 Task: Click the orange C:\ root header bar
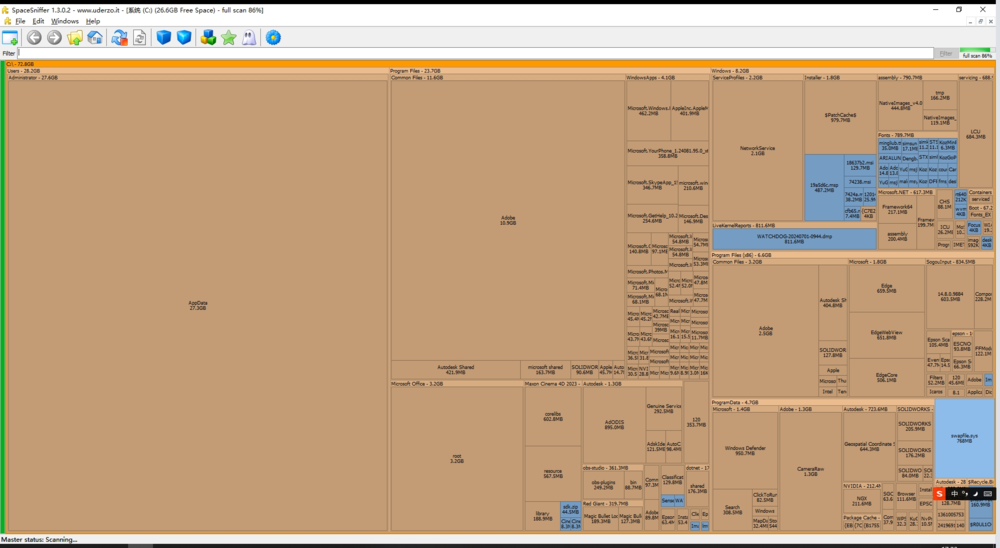click(x=499, y=64)
